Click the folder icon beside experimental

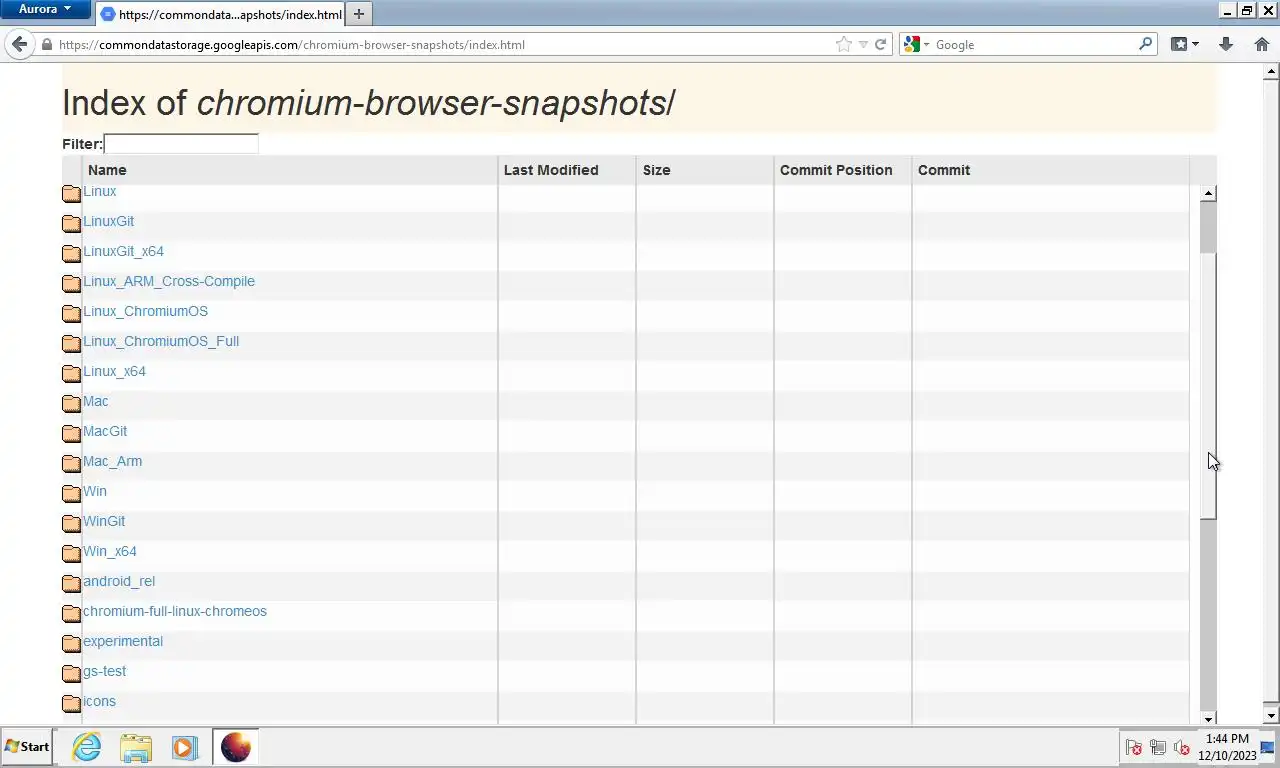[71, 643]
